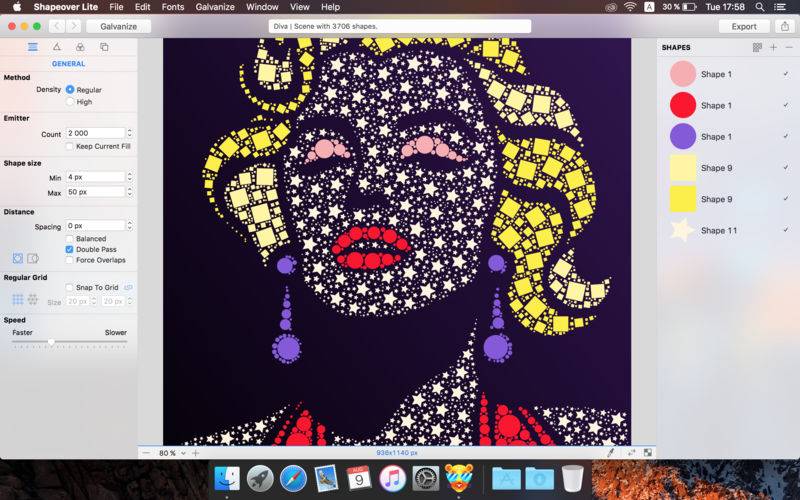The width and height of the screenshot is (800, 500).
Task: Open the File menu
Action: pyautogui.click(x=116, y=7)
